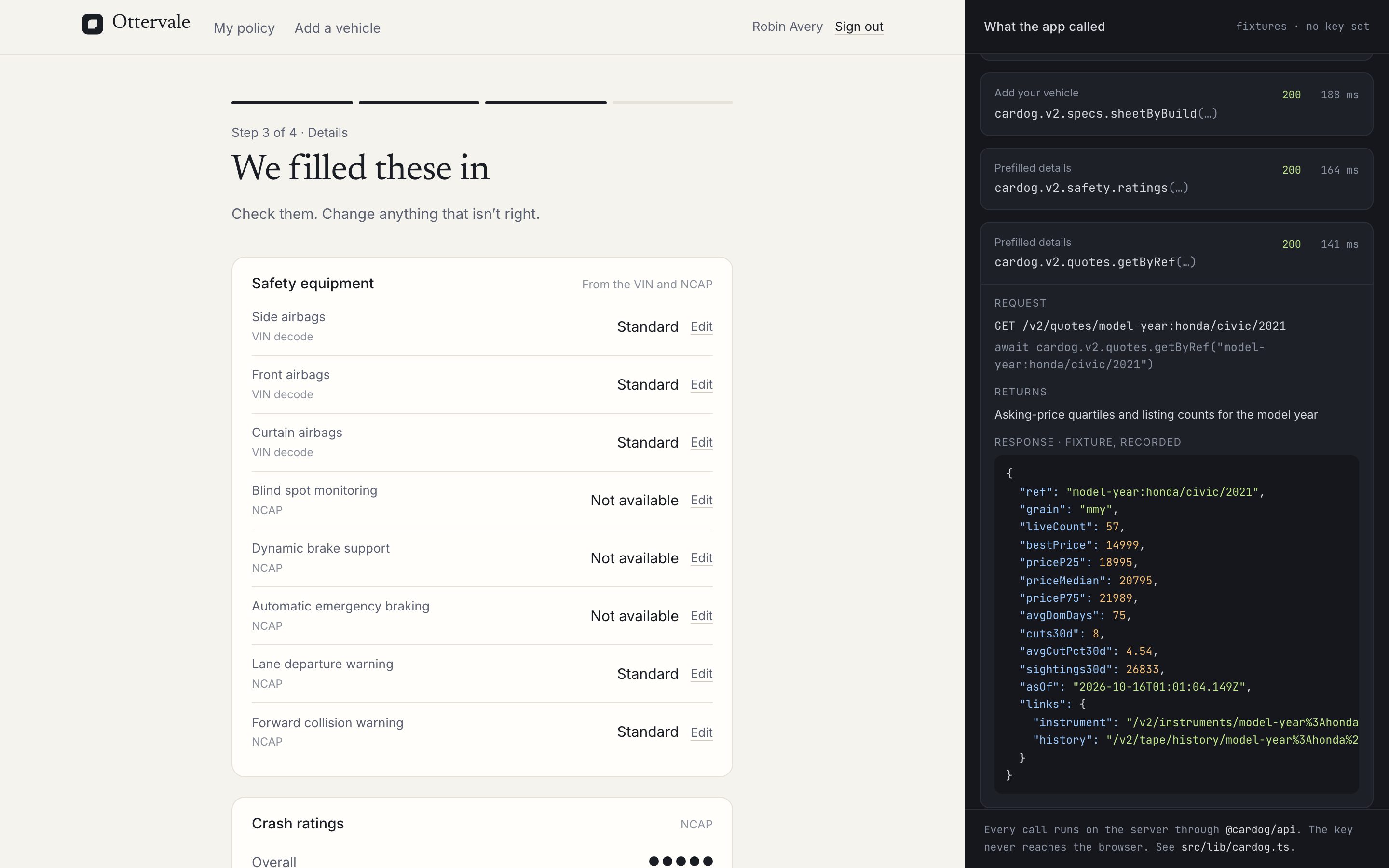Select the GET /v2/quotes request line
The width and height of the screenshot is (1389, 868).
tap(1140, 326)
